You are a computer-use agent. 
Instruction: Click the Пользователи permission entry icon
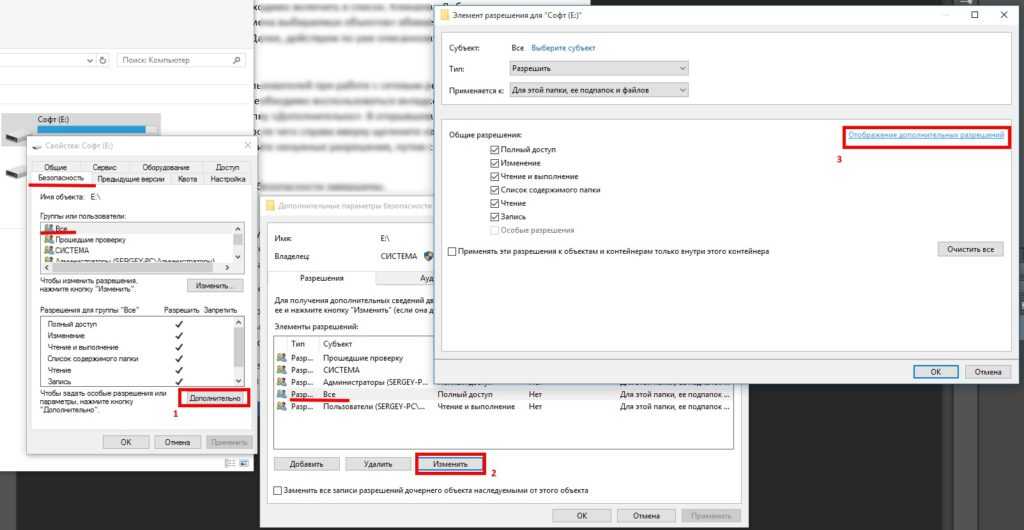[x=281, y=407]
